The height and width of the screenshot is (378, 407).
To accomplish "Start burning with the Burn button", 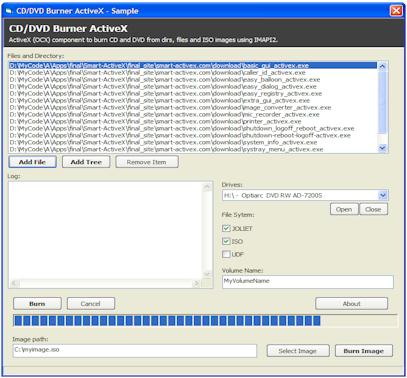I will click(37, 304).
